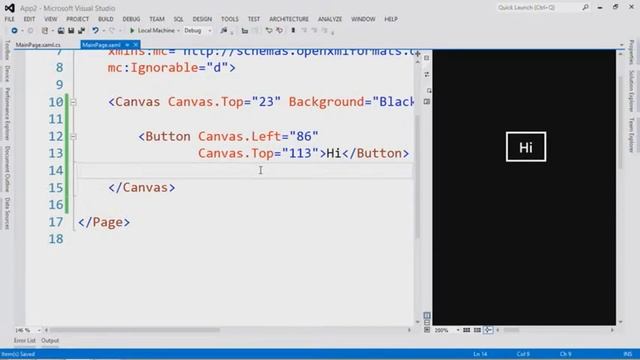This screenshot has width=640, height=360.
Task: Select the Hi button in the designer
Action: tap(526, 147)
